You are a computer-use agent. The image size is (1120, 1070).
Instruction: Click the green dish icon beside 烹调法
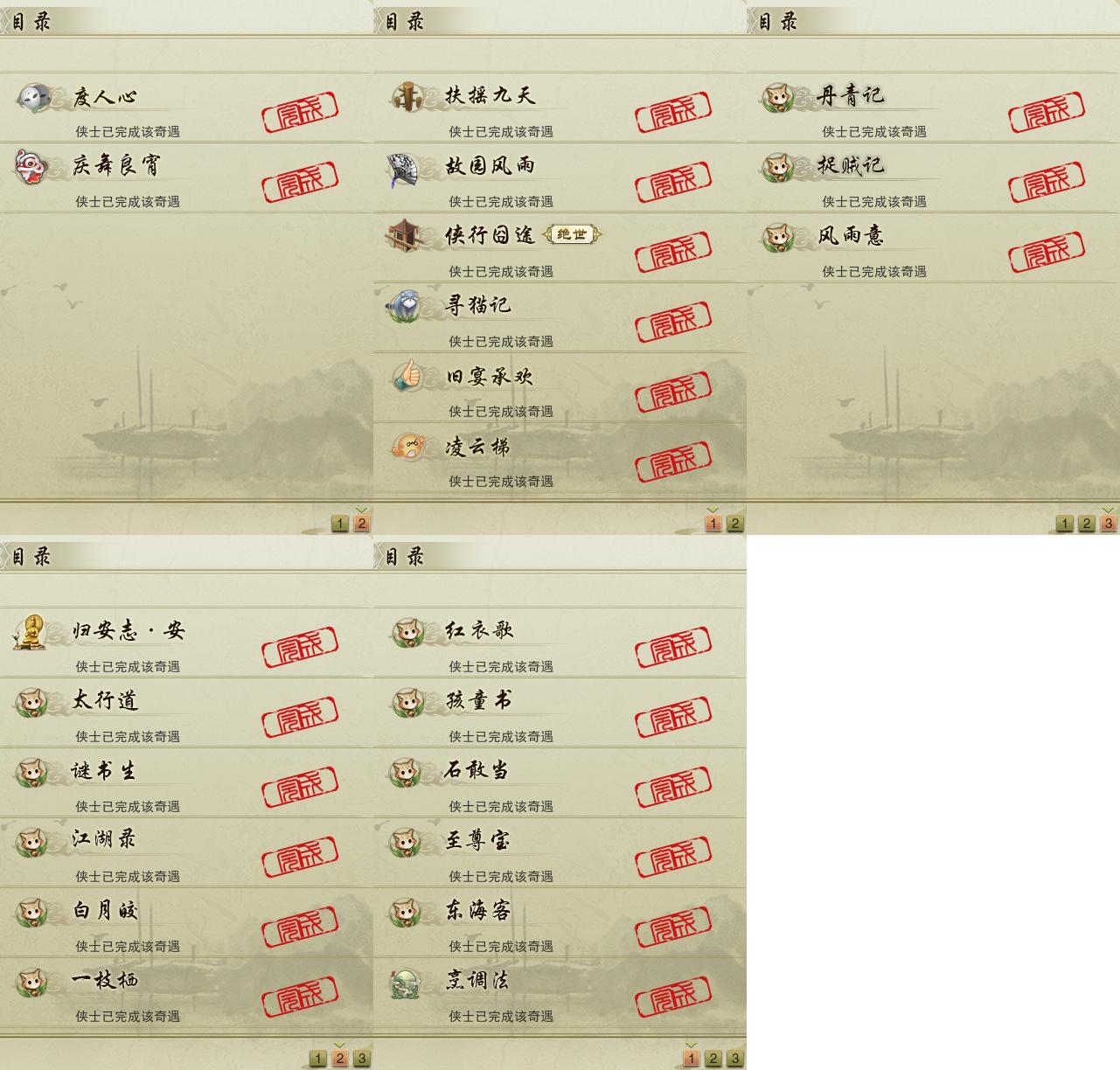(406, 982)
